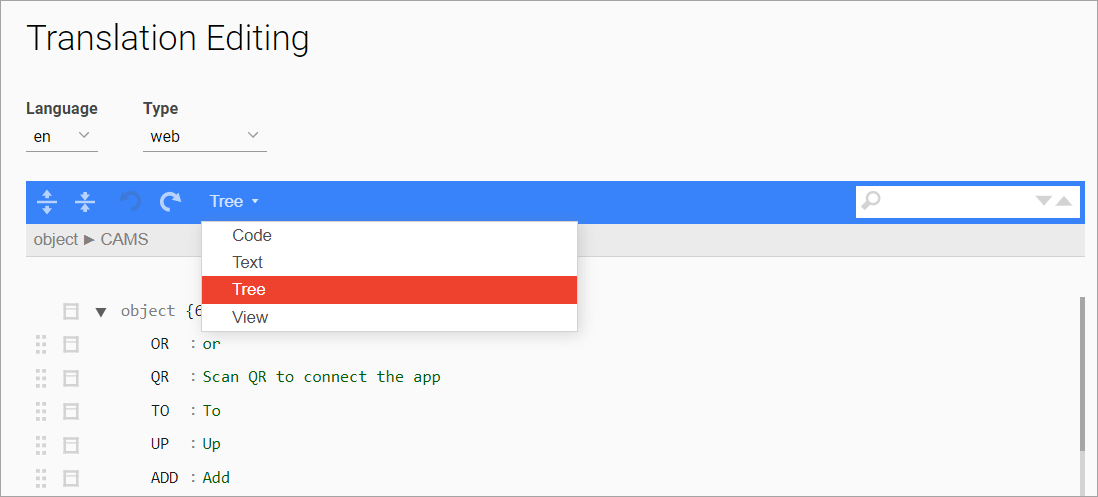Click the collapse all fields icon

(86, 202)
